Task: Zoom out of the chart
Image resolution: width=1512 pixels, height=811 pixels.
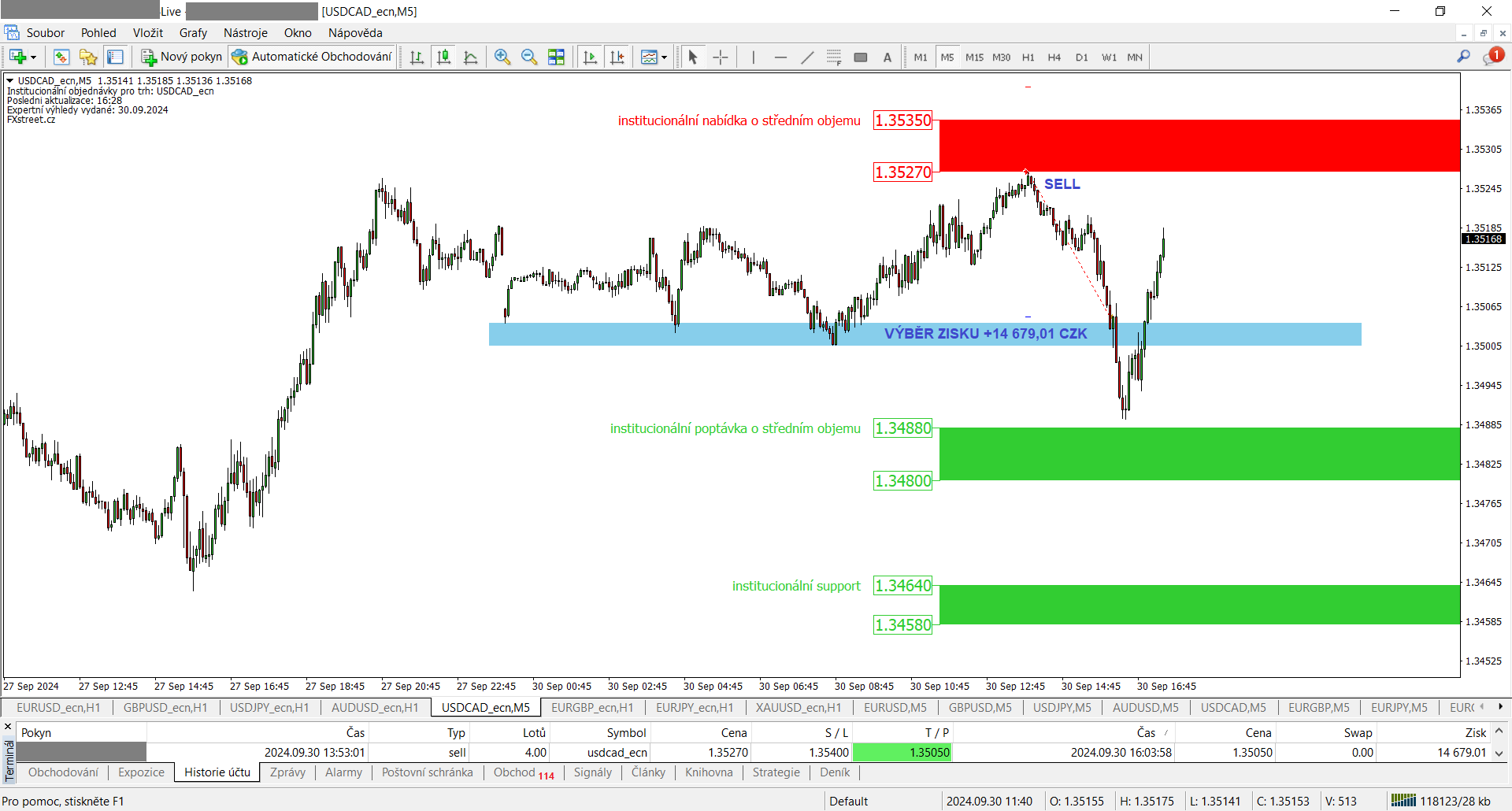Action: coord(529,57)
